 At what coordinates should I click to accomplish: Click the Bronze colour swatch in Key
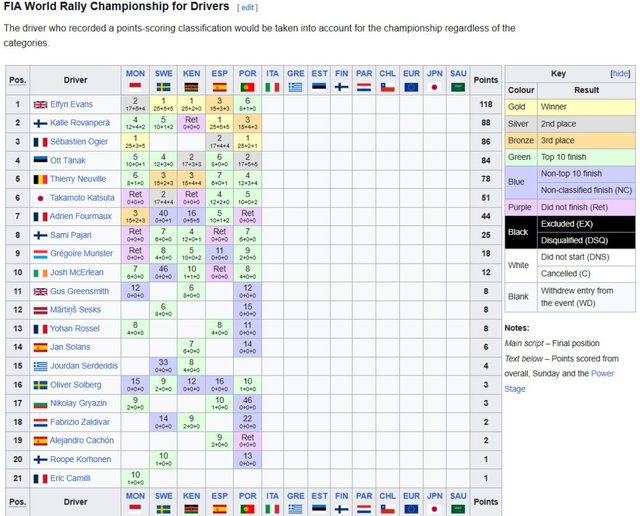pyautogui.click(x=521, y=140)
